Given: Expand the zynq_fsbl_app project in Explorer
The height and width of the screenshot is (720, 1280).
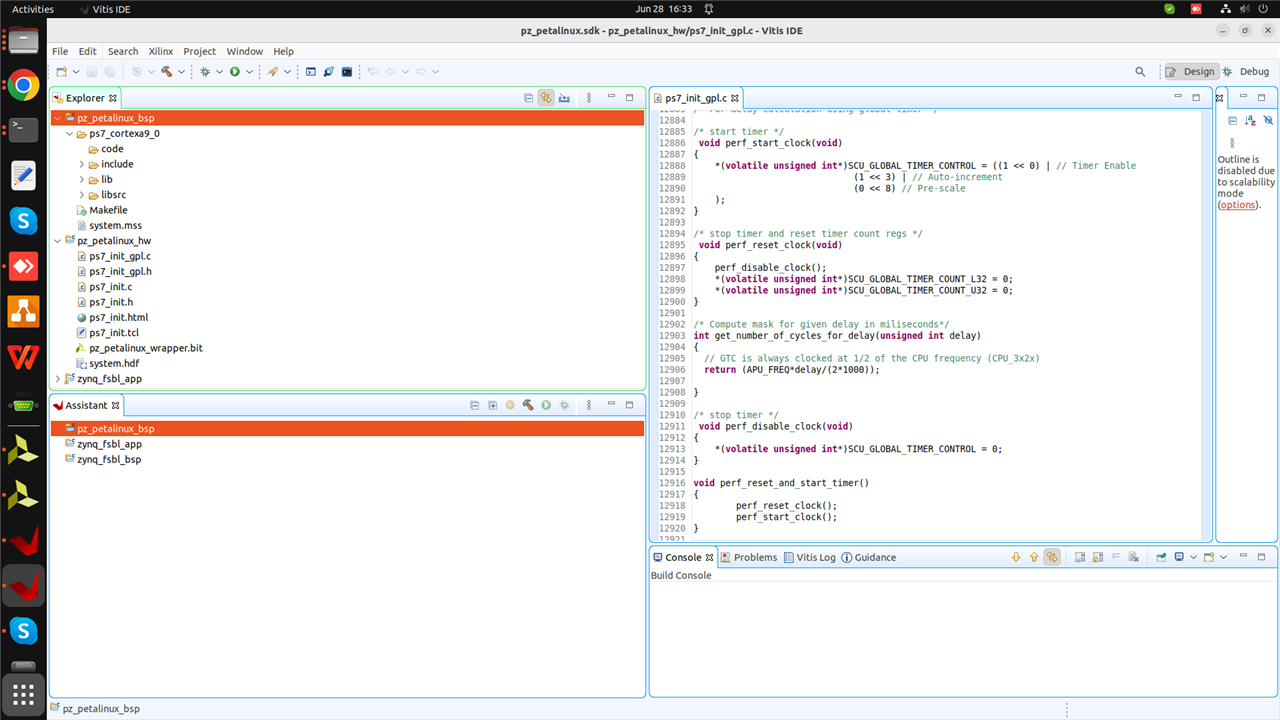Looking at the screenshot, I should (x=57, y=379).
